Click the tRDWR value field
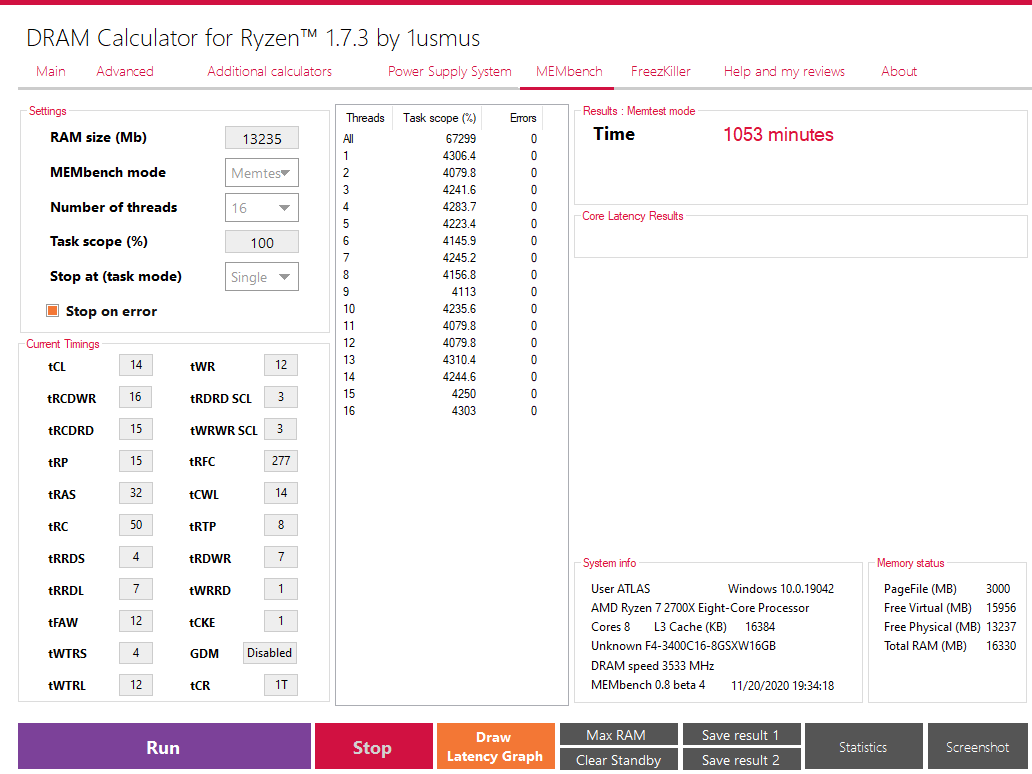Viewport: 1032px width, 774px height. pyautogui.click(x=281, y=557)
